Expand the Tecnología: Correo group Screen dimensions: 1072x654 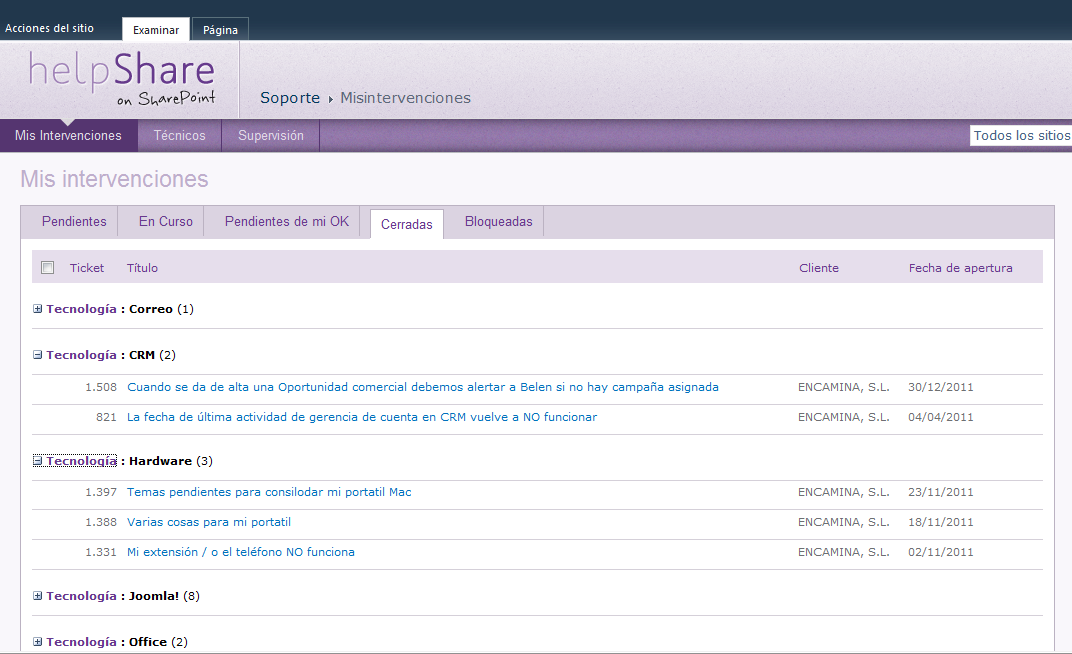tap(37, 309)
